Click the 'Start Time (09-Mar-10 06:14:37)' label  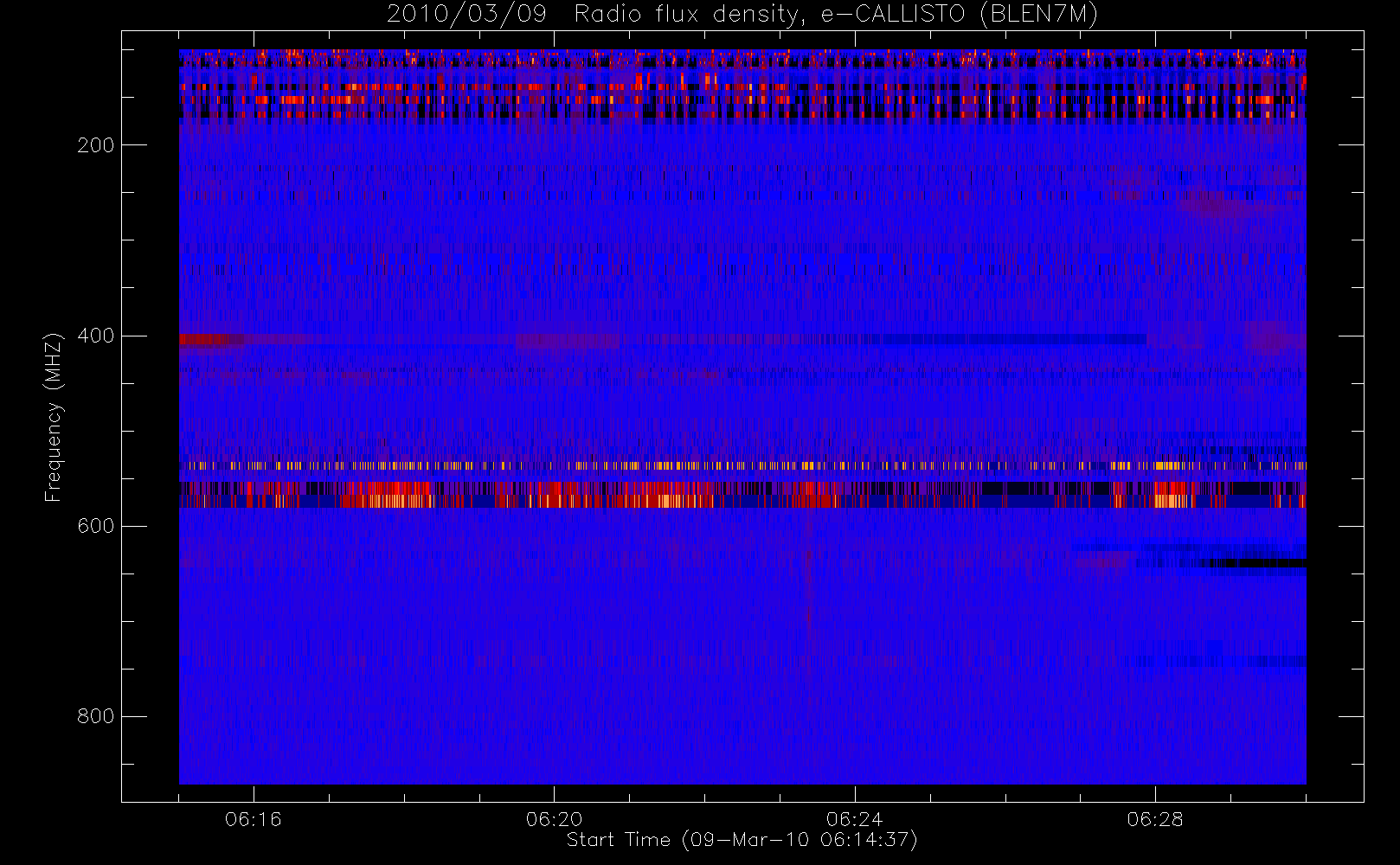pos(742,840)
